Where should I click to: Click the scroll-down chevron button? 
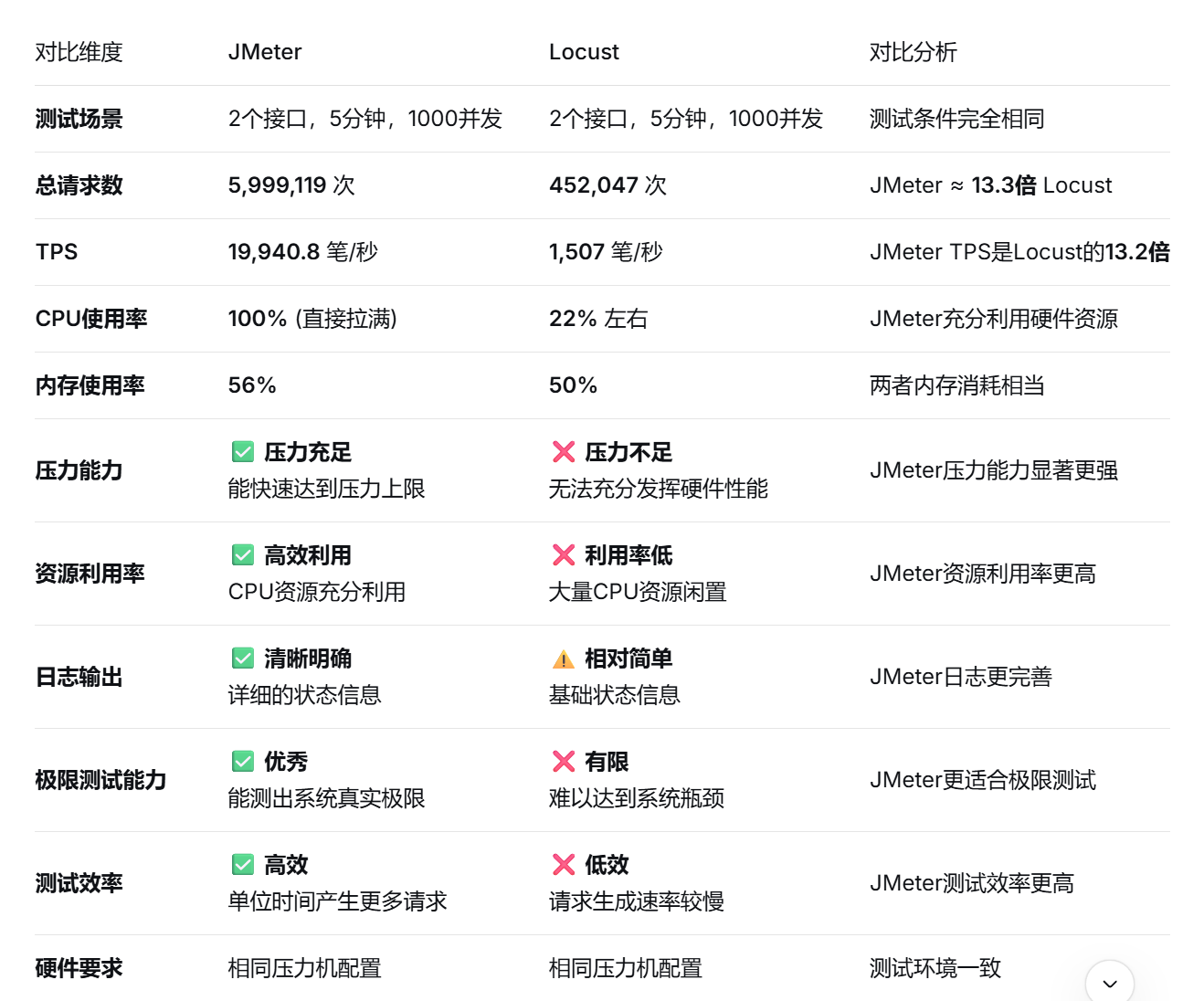tap(1109, 983)
